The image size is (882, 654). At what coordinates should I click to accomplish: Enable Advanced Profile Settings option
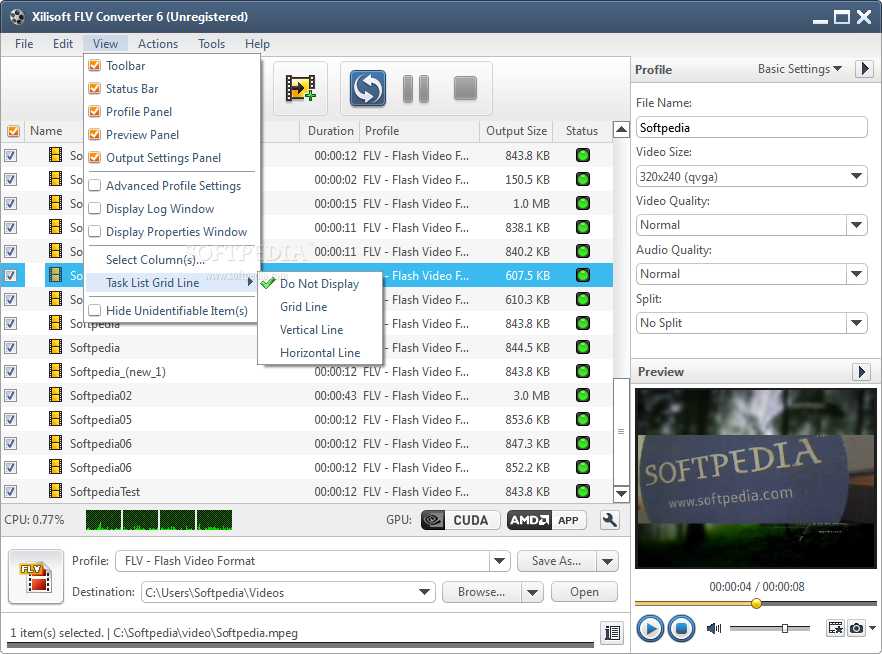[x=95, y=186]
